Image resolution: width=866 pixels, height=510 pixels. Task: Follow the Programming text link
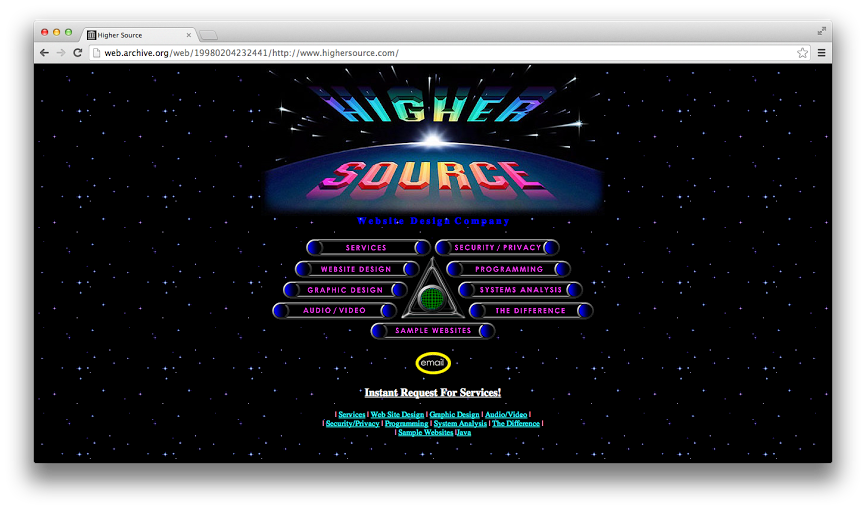click(x=406, y=423)
